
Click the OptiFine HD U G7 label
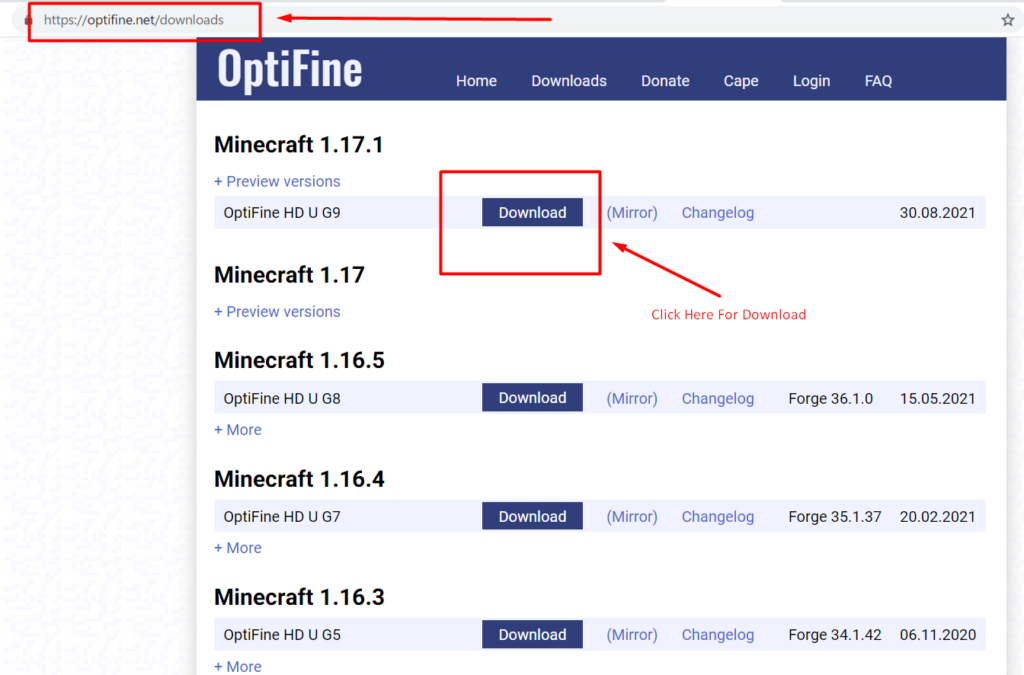pos(281,517)
